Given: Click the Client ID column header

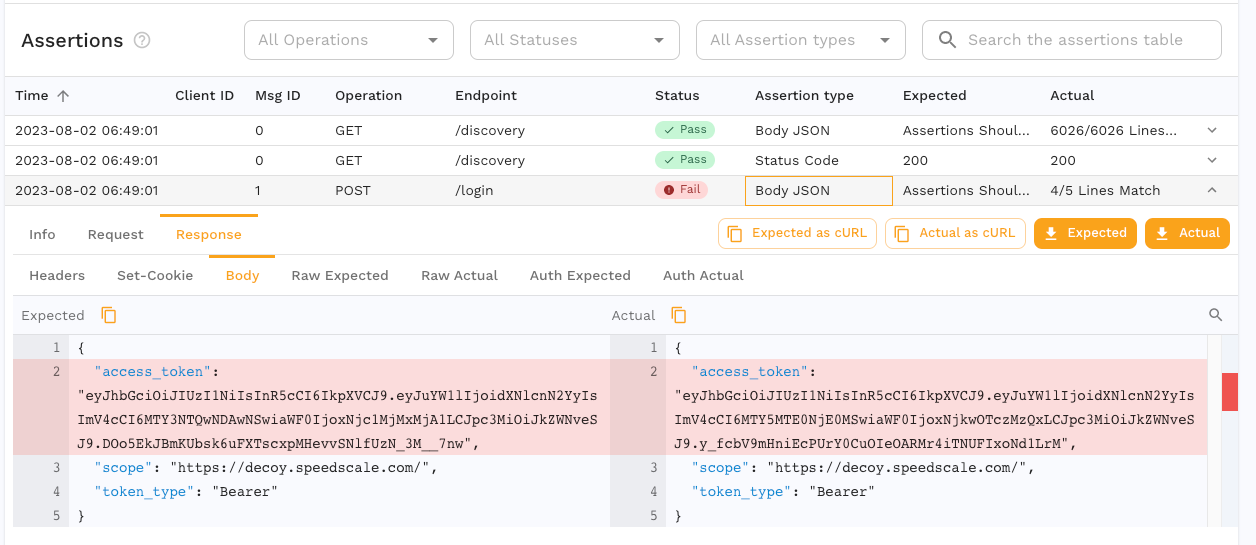Looking at the screenshot, I should 204,96.
